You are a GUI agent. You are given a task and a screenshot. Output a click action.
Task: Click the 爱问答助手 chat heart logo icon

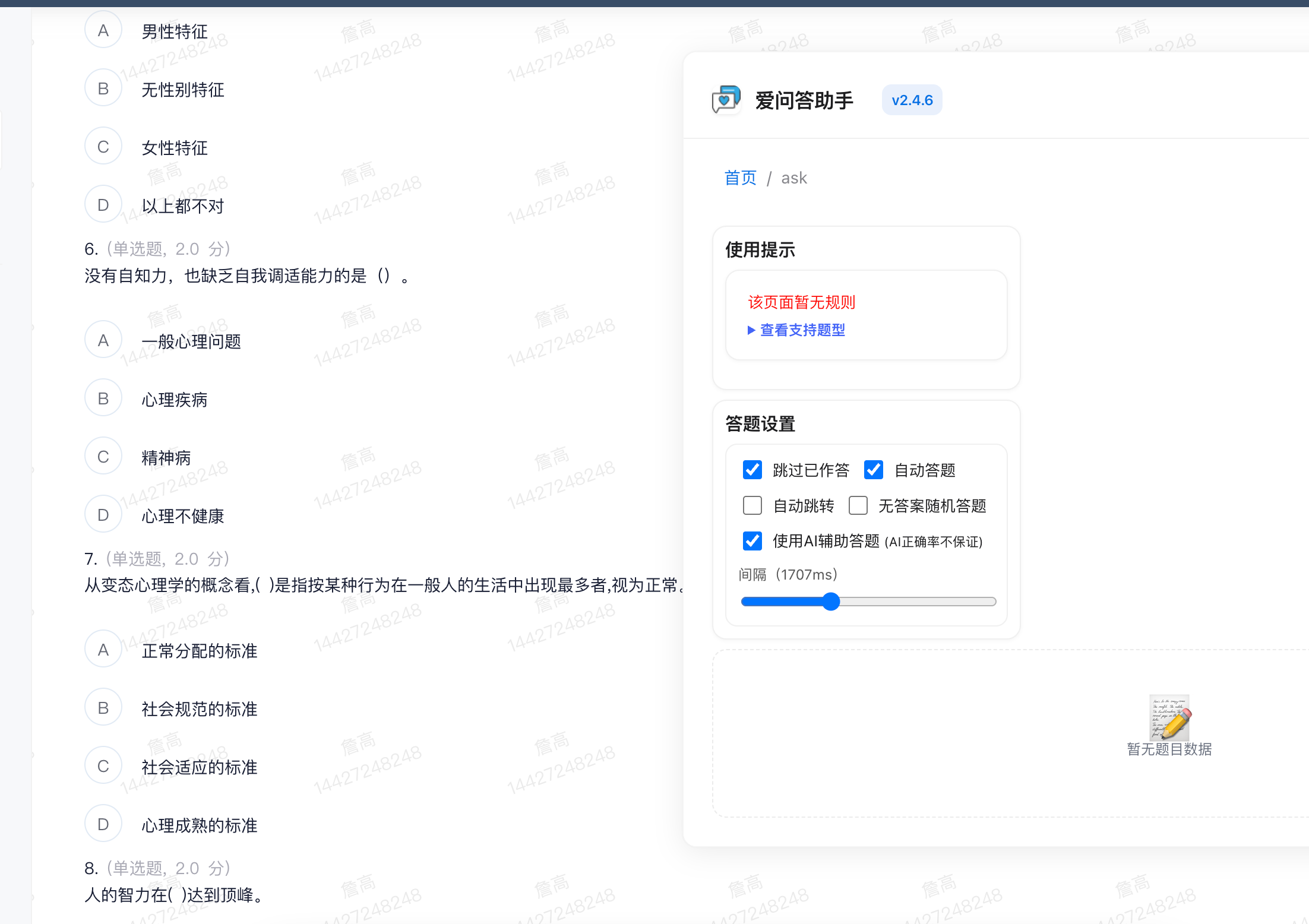[x=726, y=100]
